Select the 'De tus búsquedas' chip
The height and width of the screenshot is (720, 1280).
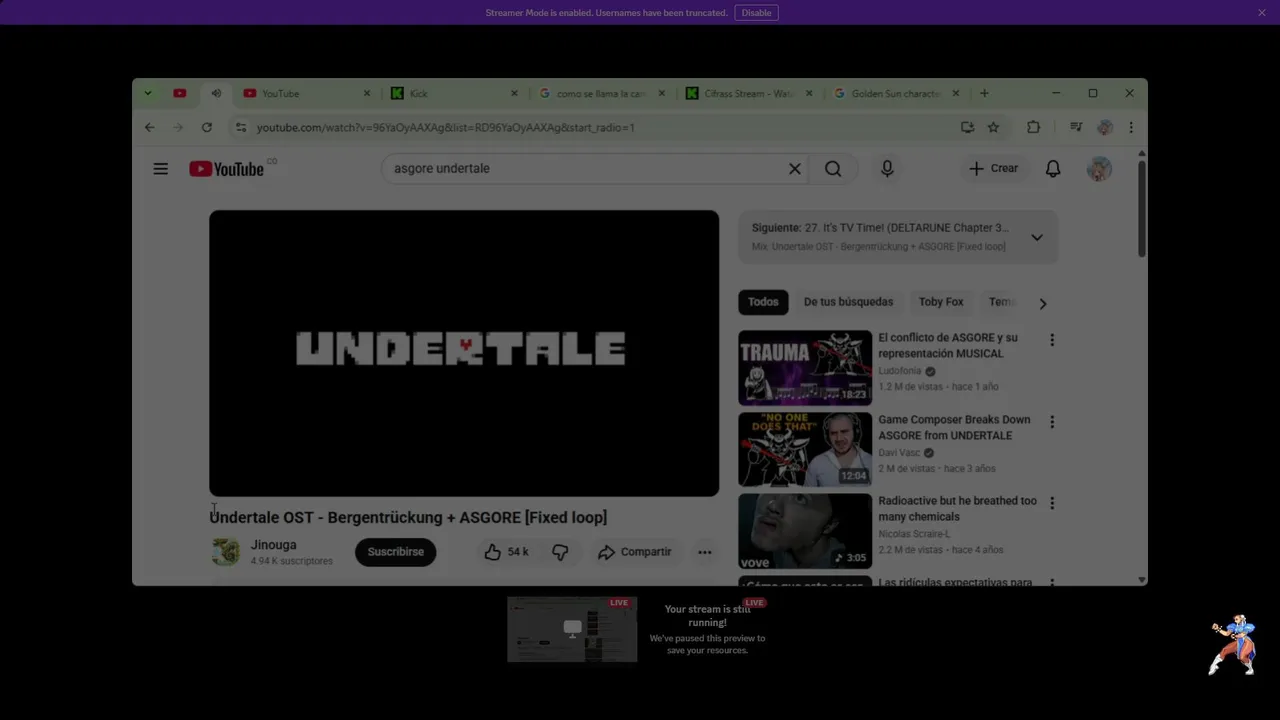coord(848,302)
